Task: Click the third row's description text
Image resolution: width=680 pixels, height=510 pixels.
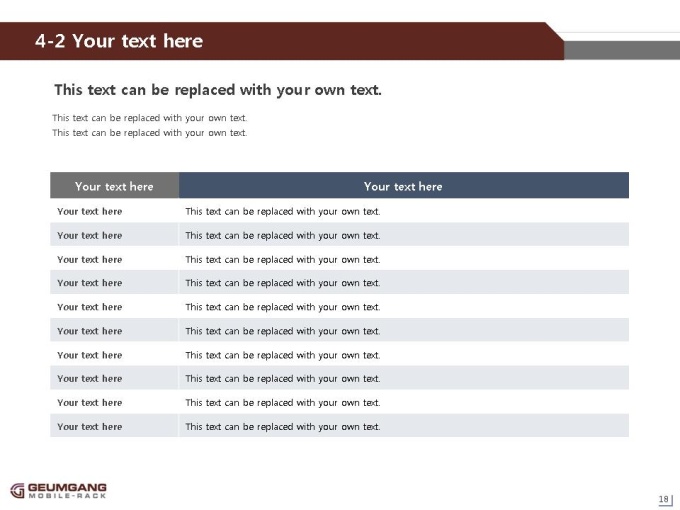Action: click(283, 260)
